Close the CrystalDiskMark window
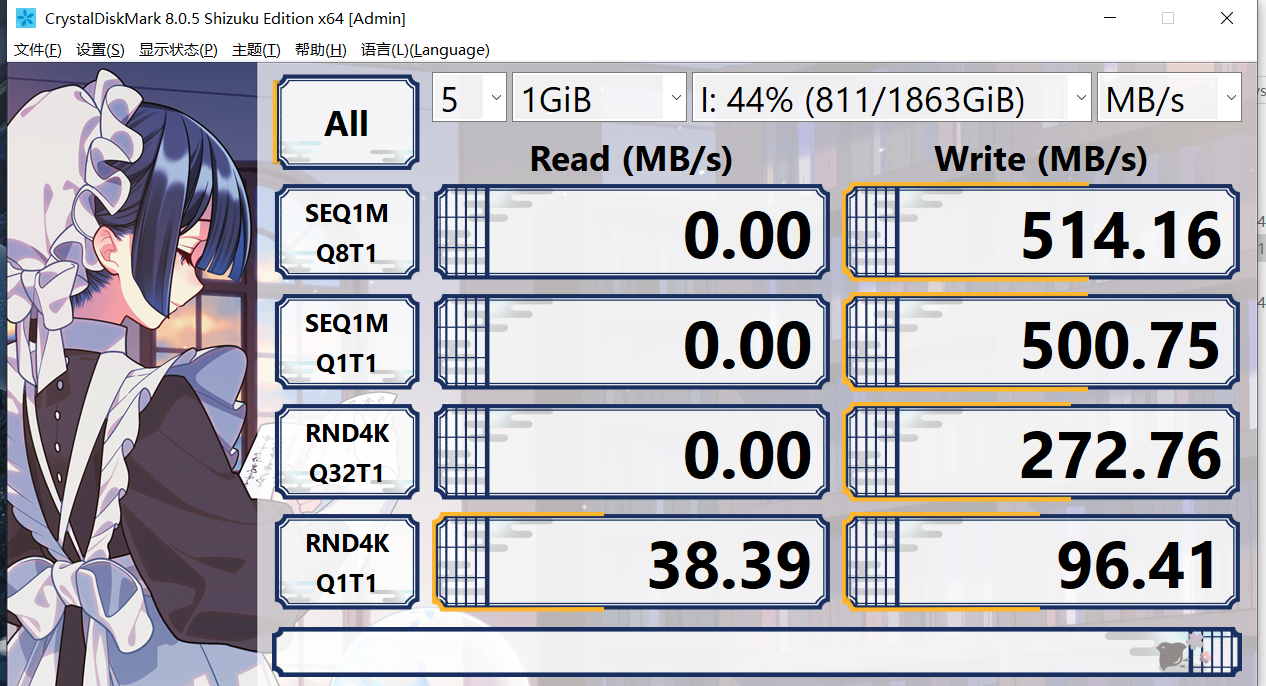The width and height of the screenshot is (1266, 686). pyautogui.click(x=1227, y=18)
